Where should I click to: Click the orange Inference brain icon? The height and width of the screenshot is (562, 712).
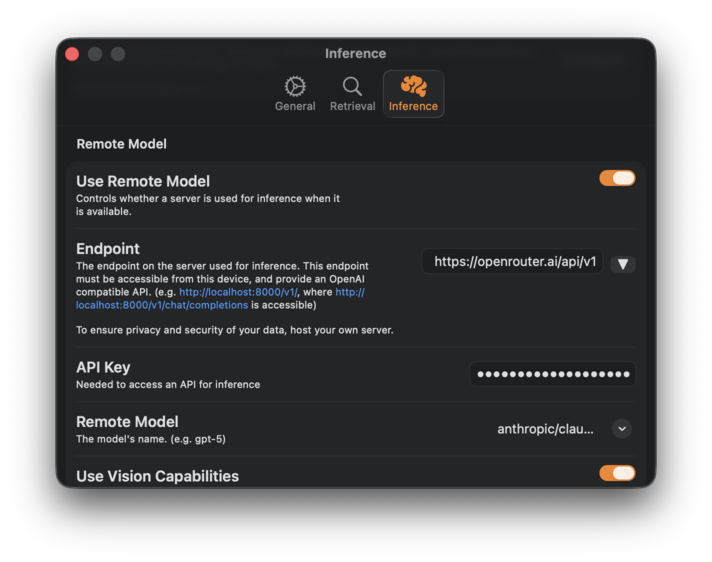click(x=413, y=86)
